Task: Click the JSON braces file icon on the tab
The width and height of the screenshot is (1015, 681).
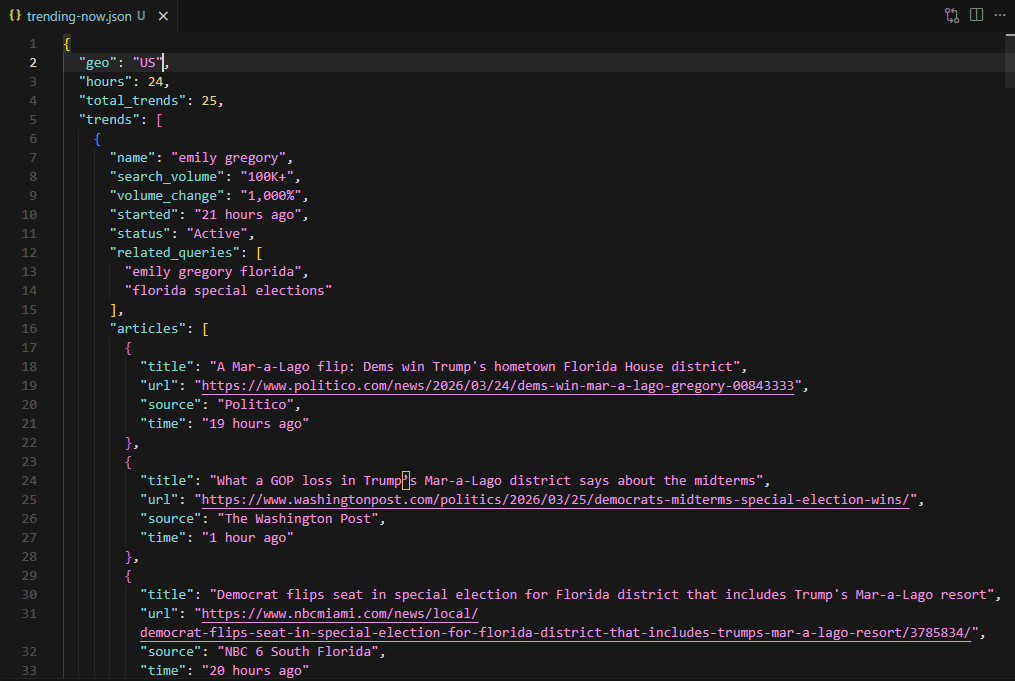Action: pyautogui.click(x=17, y=15)
